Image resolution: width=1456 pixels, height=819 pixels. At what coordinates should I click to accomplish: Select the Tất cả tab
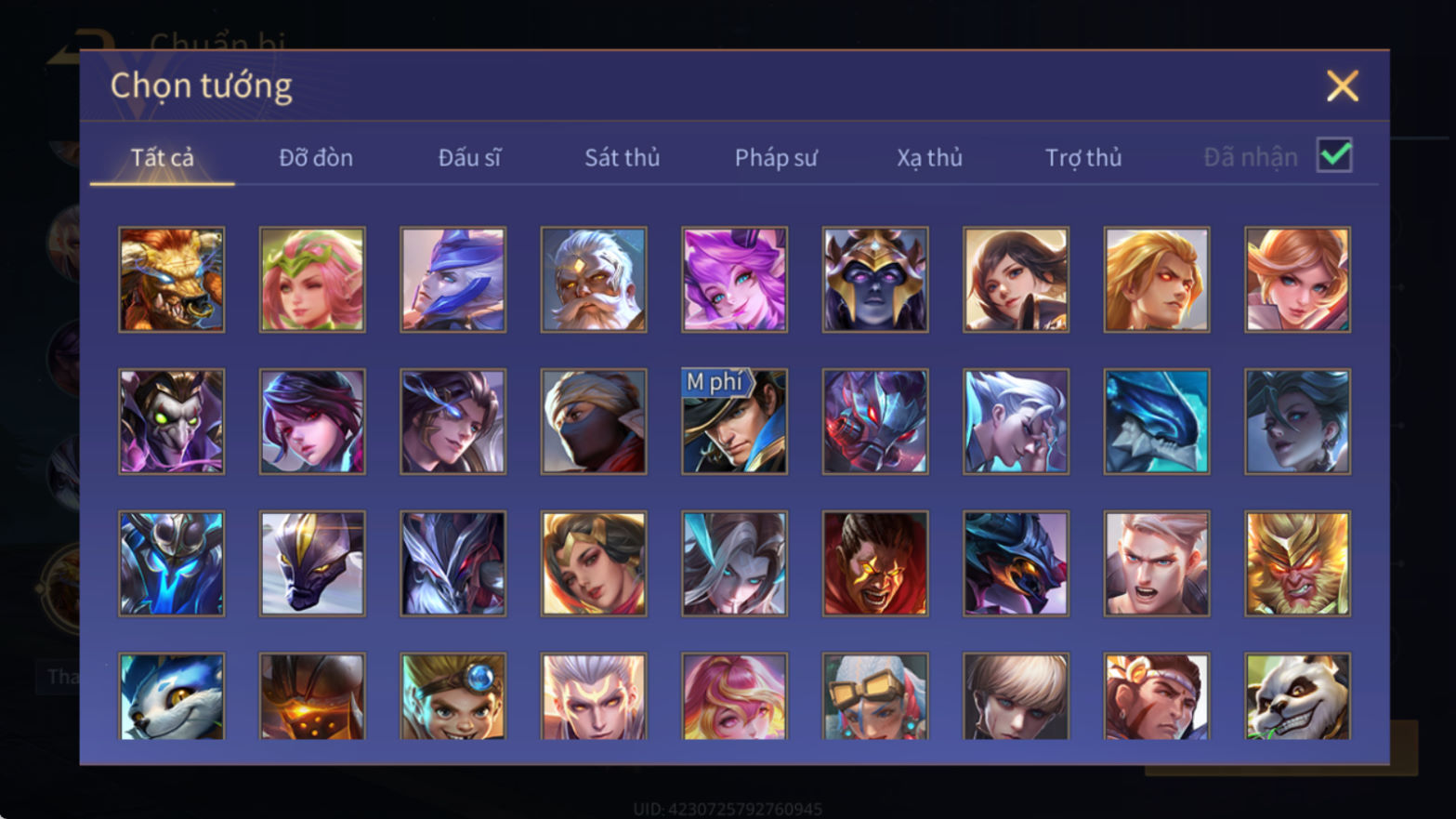point(163,158)
